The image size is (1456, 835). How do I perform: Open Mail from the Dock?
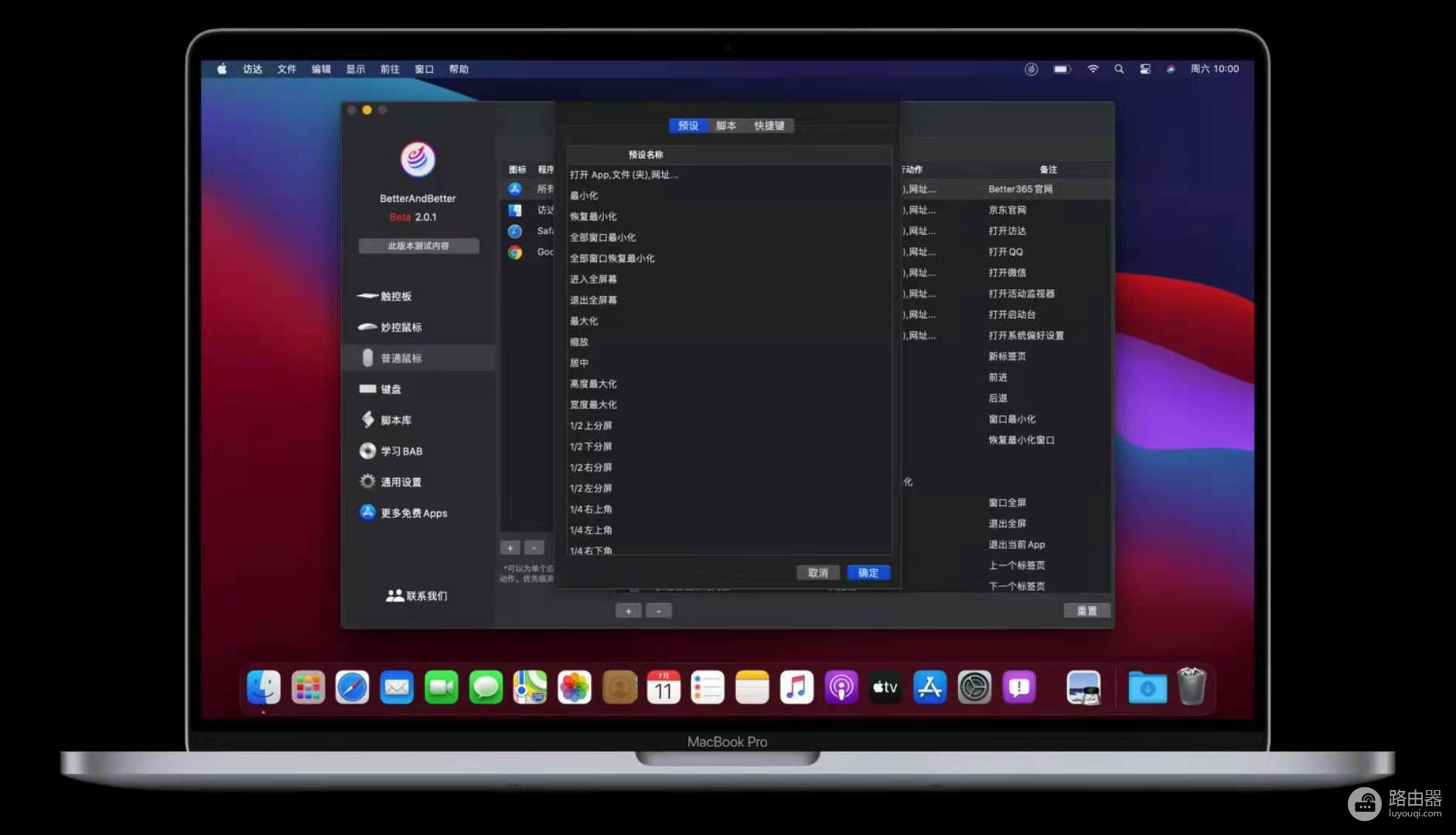tap(397, 687)
